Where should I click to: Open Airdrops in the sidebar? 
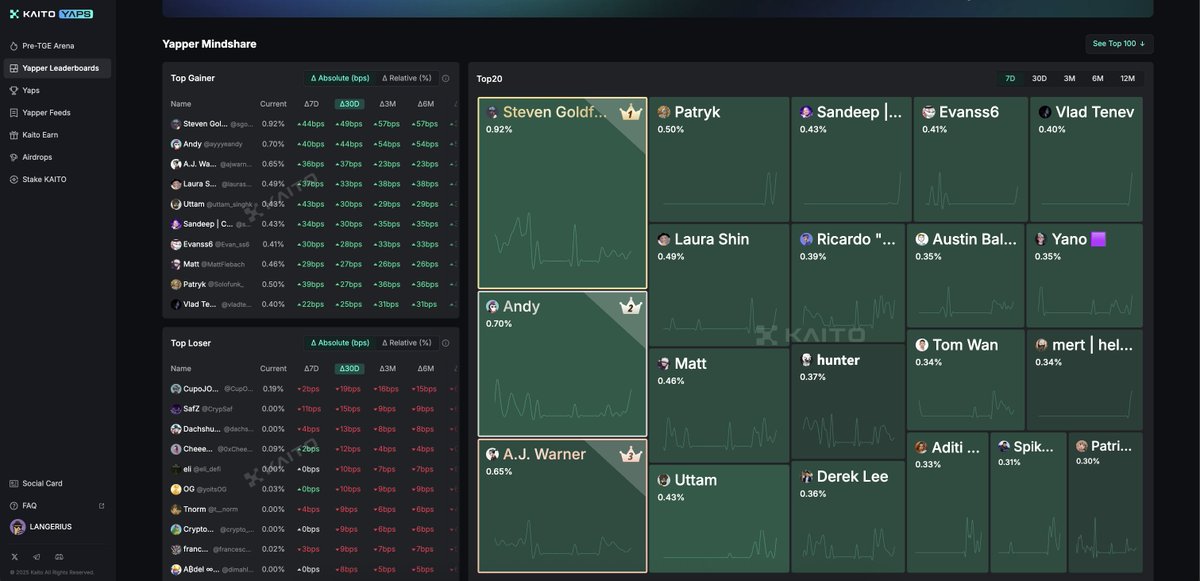click(57, 157)
